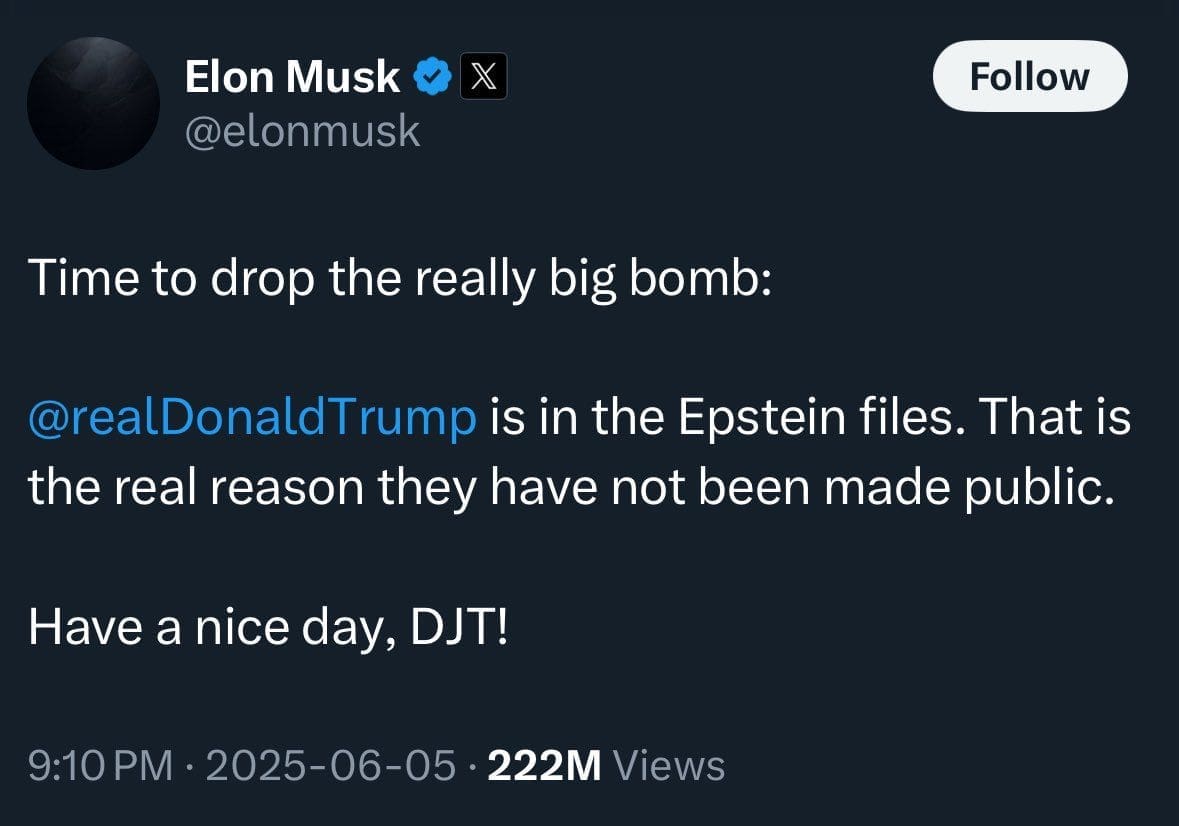Click the line "Time to drop the really big bomb:"
Viewport: 1179px width, 826px height.
[x=400, y=278]
